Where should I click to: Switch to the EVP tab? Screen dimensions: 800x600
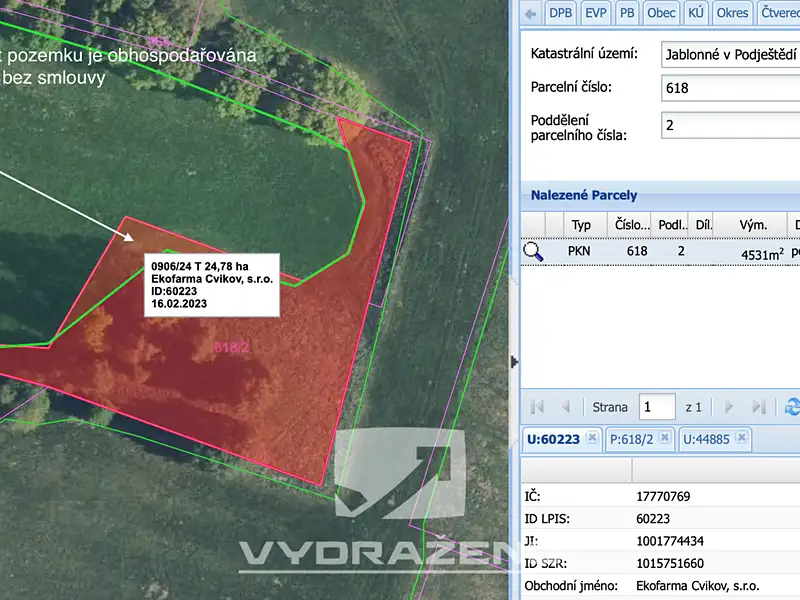[595, 13]
